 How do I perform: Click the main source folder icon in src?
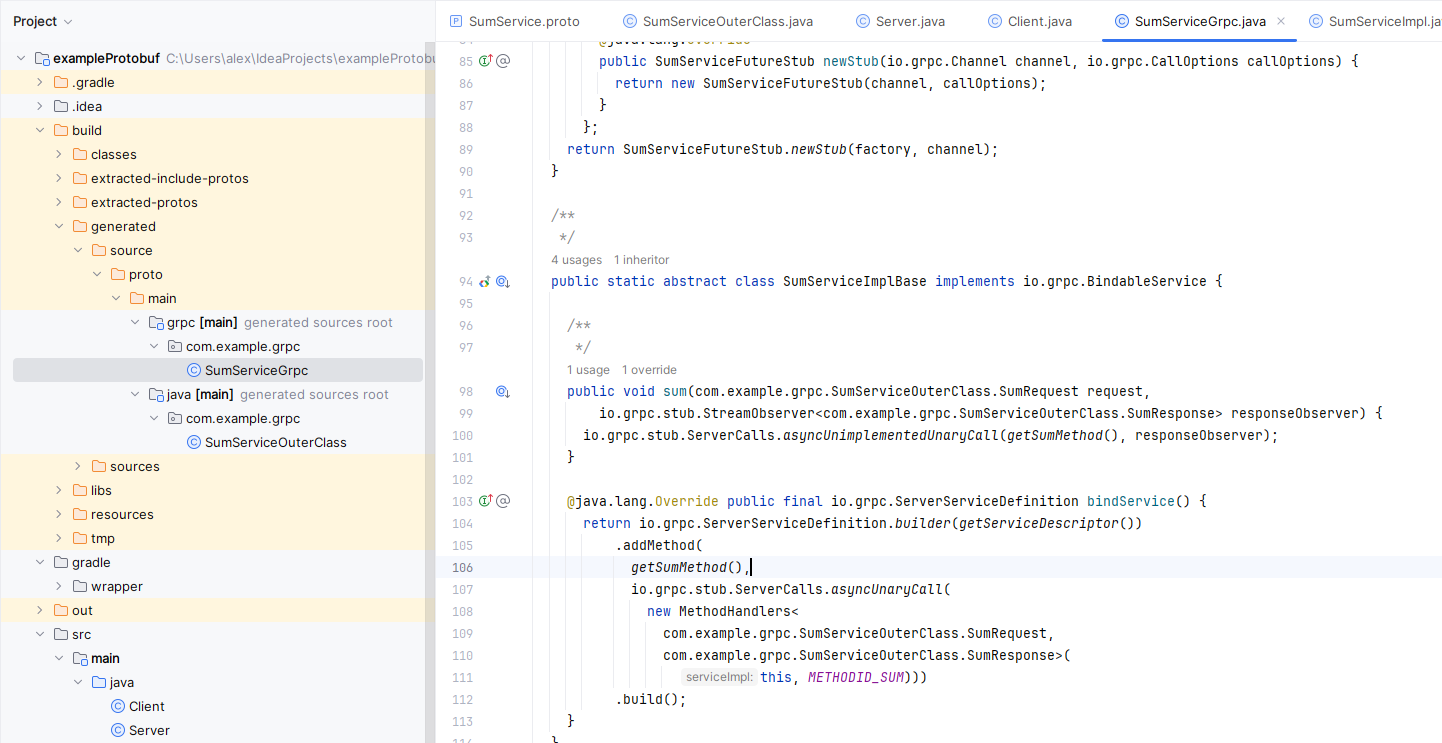(x=80, y=658)
